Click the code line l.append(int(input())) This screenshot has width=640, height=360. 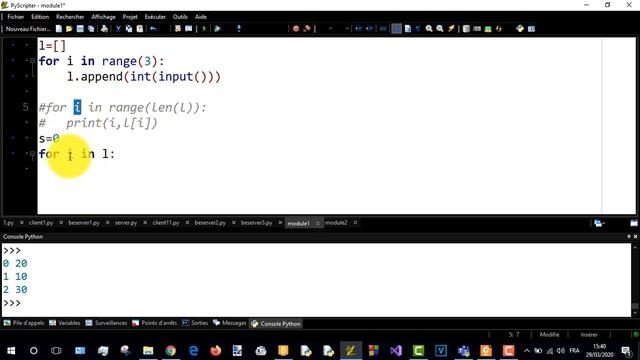(144, 77)
